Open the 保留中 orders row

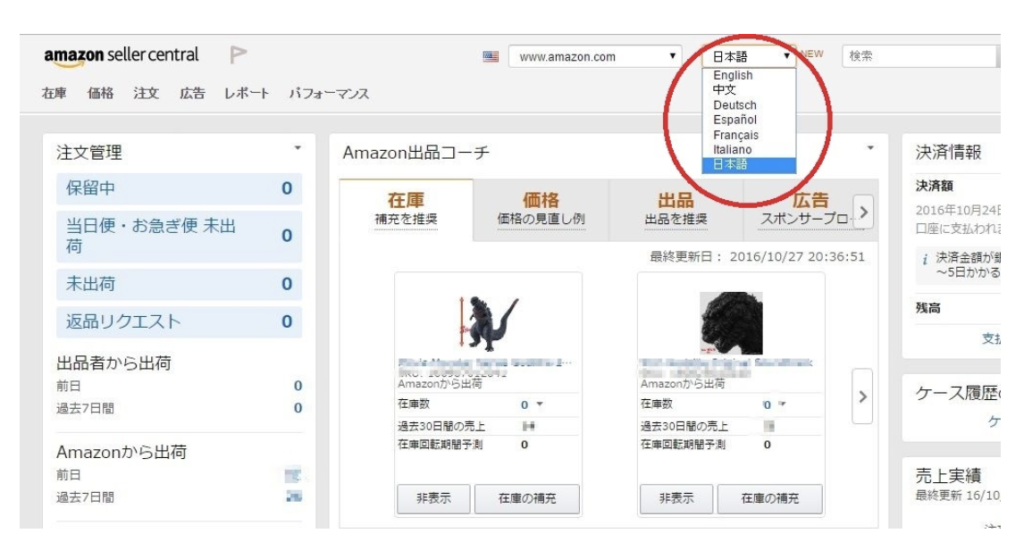click(x=179, y=188)
